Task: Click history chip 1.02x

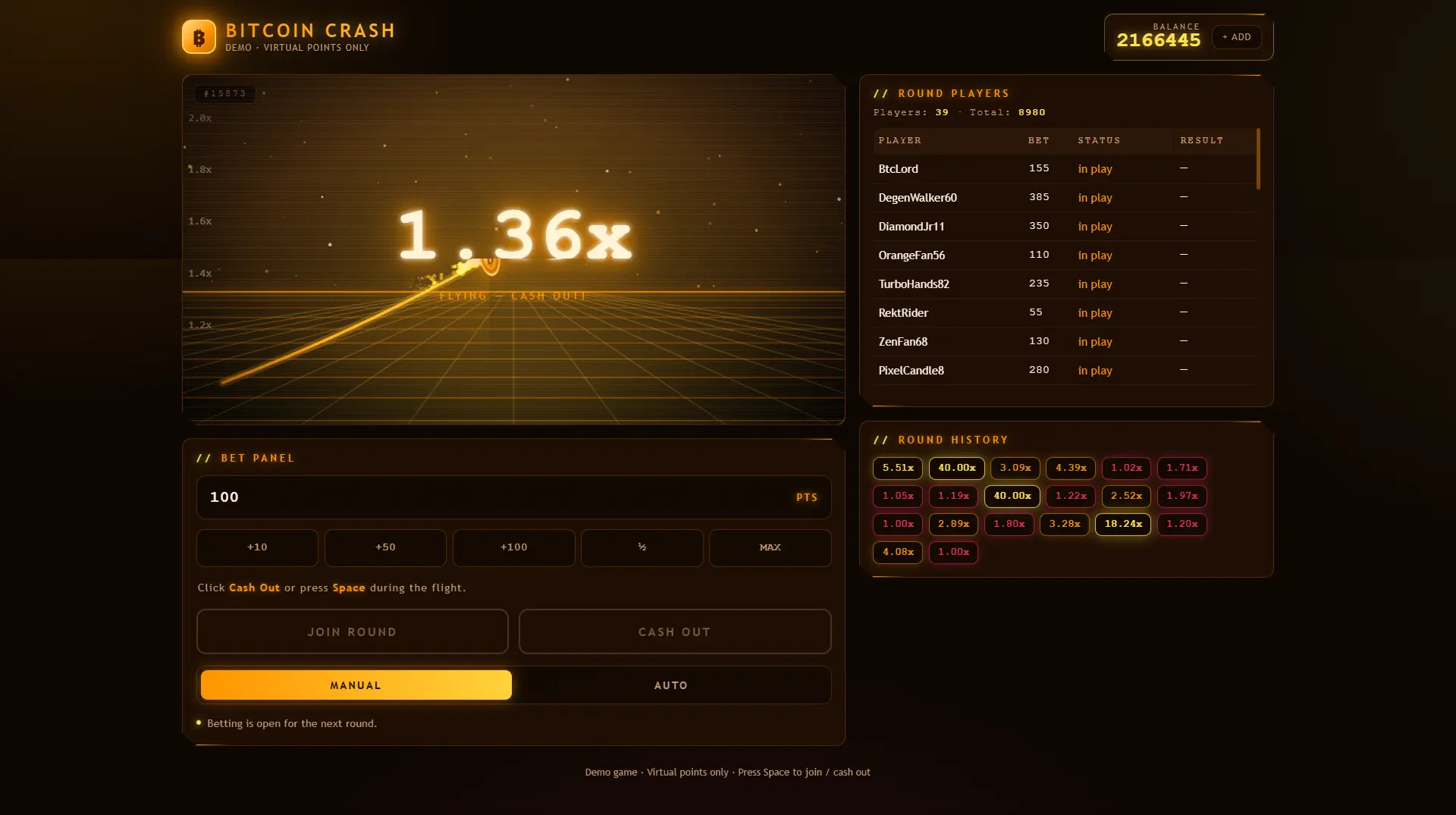Action: pos(1126,469)
